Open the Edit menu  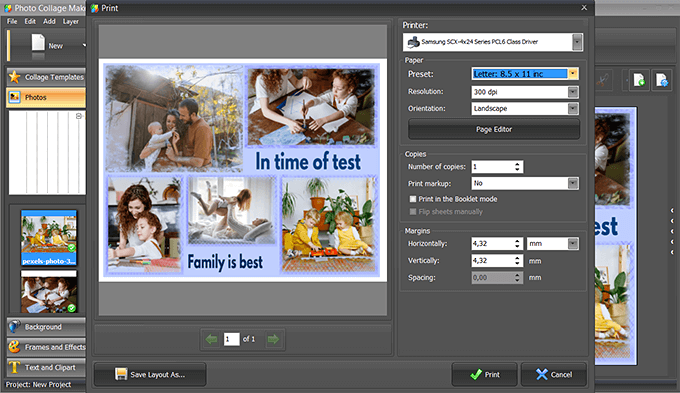click(30, 21)
